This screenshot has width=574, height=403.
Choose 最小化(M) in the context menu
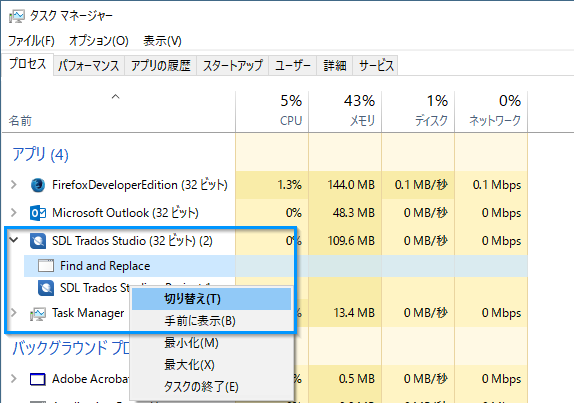pos(211,343)
